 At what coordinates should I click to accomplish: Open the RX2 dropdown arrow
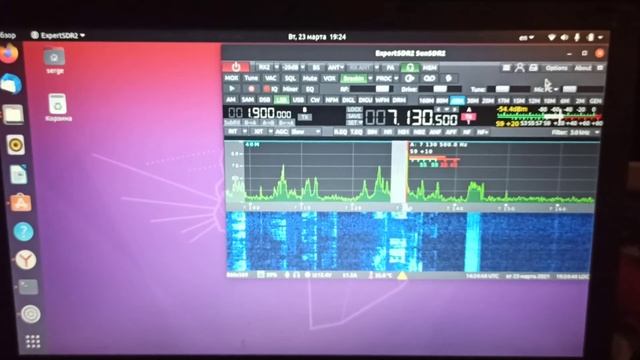(x=276, y=67)
